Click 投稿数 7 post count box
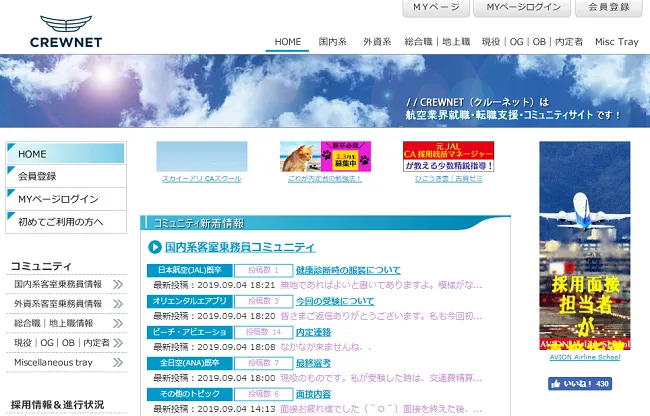 pyautogui.click(x=264, y=363)
